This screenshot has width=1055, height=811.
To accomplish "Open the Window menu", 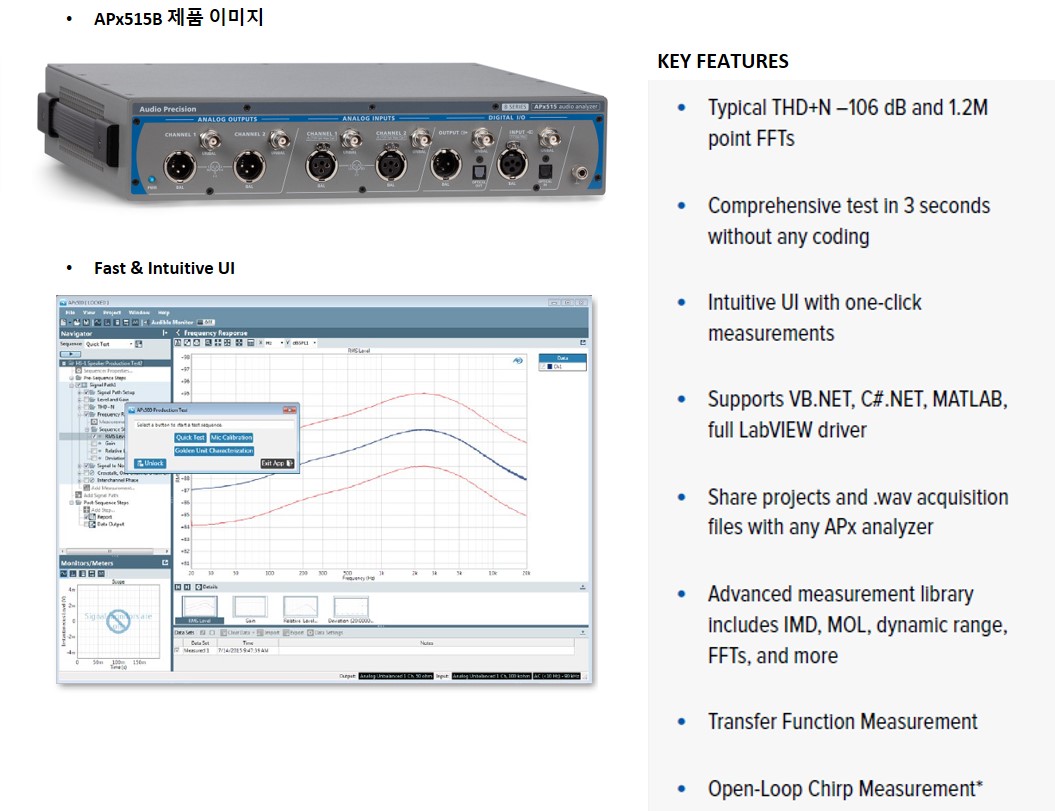I will (x=139, y=313).
